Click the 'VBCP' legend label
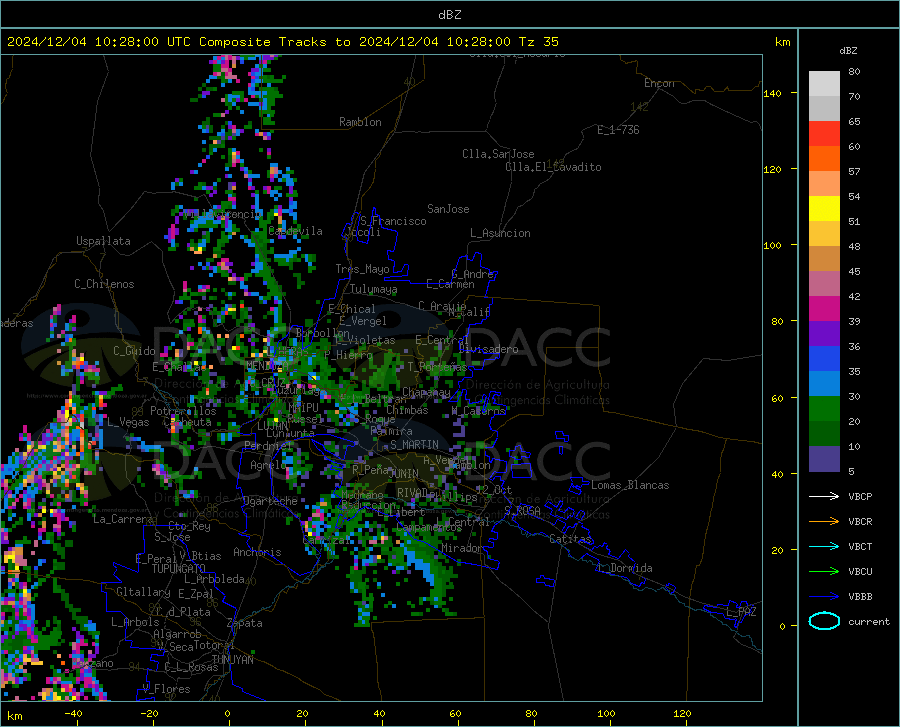The height and width of the screenshot is (727, 900). pos(860,496)
